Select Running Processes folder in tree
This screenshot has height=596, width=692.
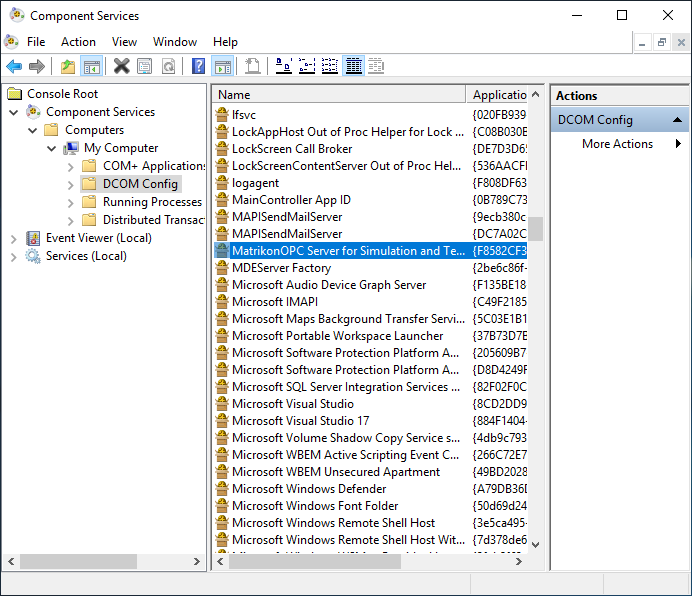point(152,202)
